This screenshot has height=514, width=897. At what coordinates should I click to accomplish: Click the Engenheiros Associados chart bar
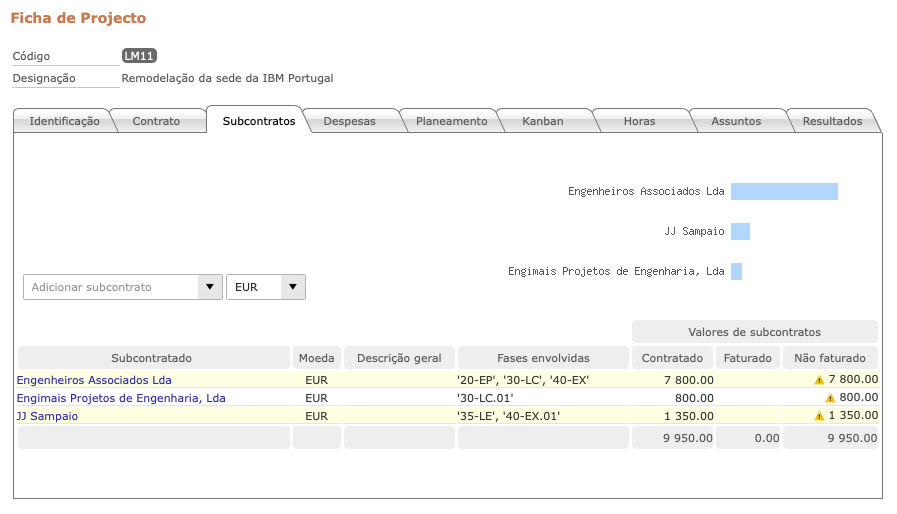point(783,191)
